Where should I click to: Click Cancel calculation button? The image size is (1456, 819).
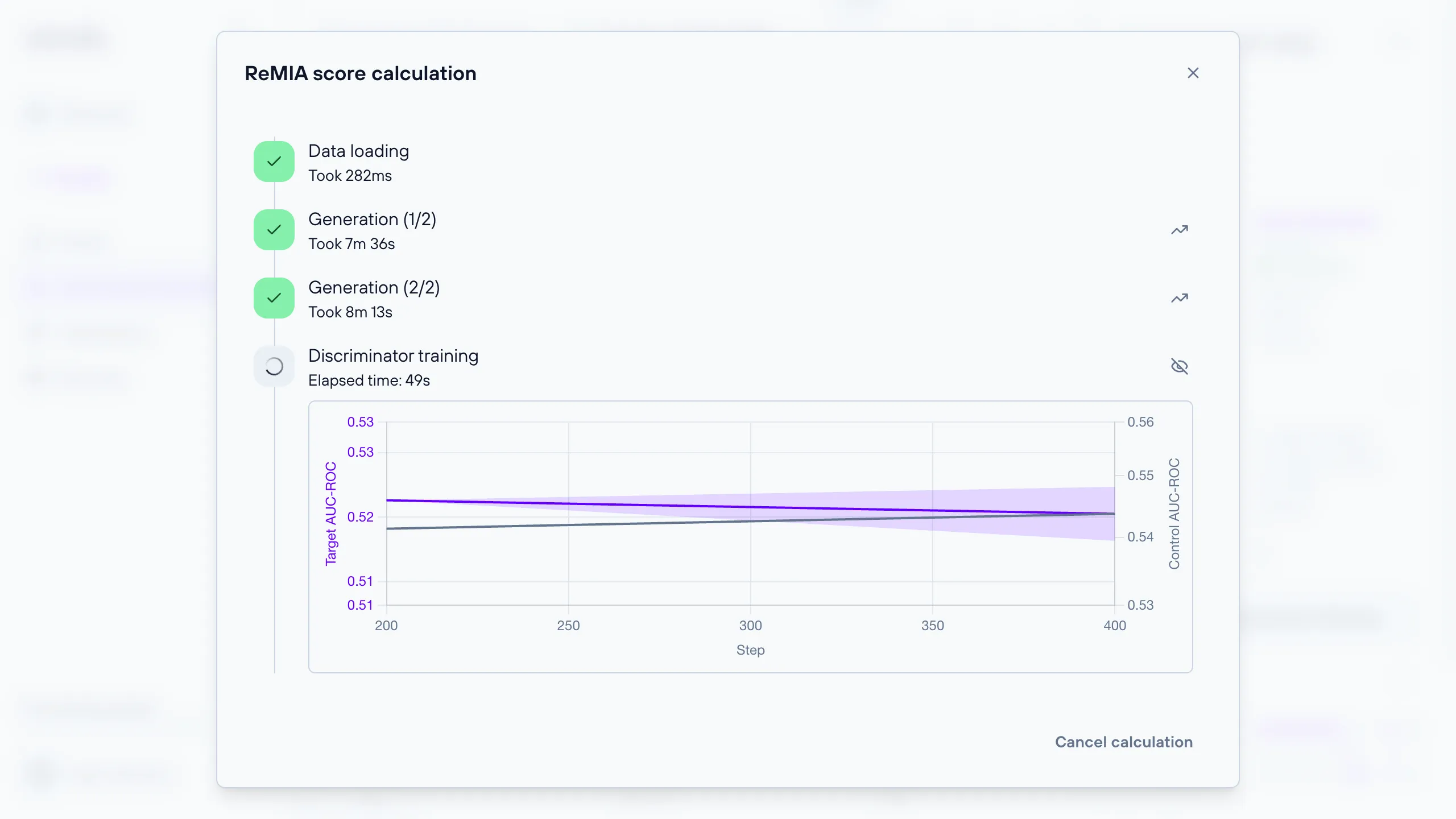click(x=1124, y=742)
